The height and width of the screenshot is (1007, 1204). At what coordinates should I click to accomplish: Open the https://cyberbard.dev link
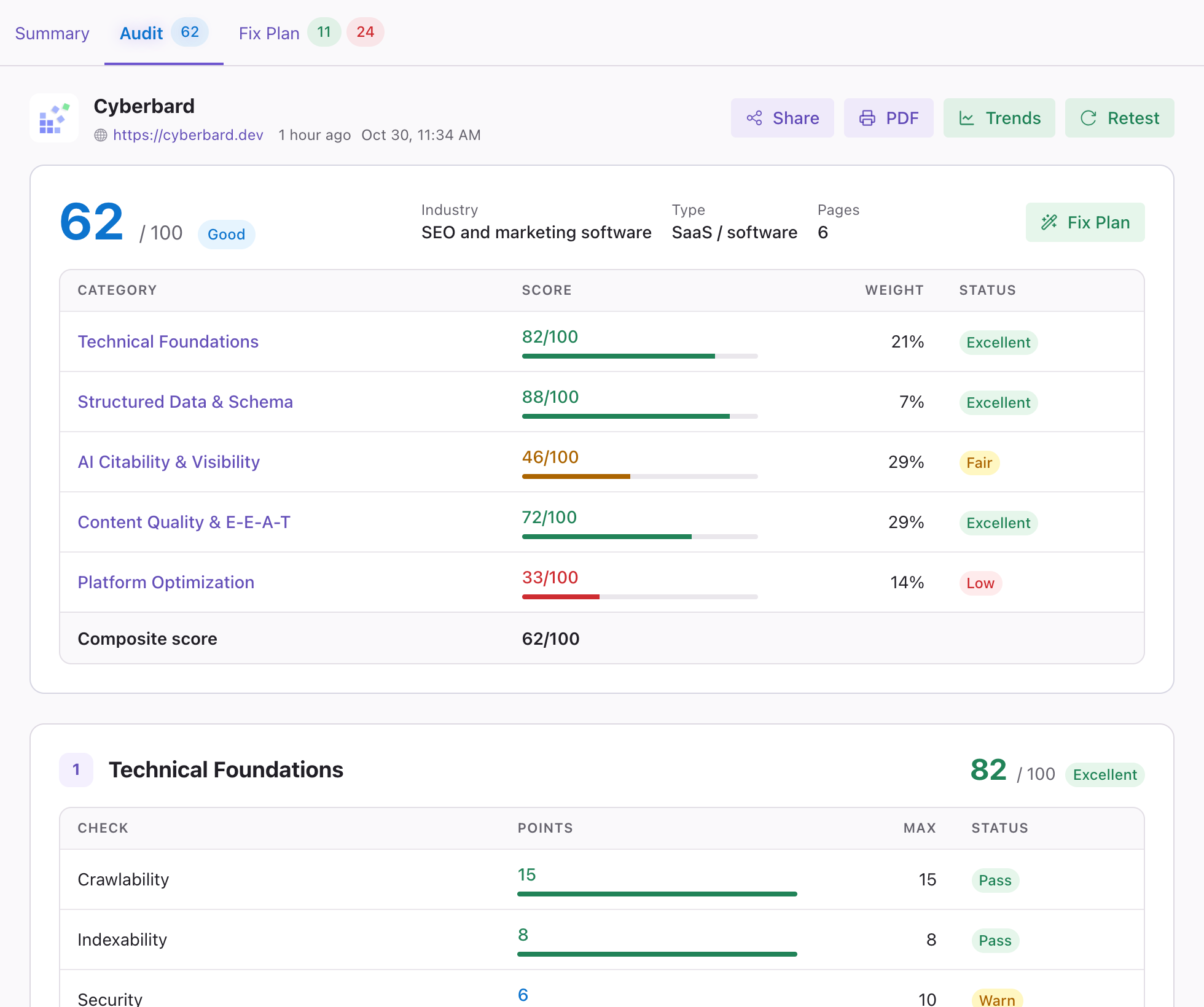[x=188, y=135]
